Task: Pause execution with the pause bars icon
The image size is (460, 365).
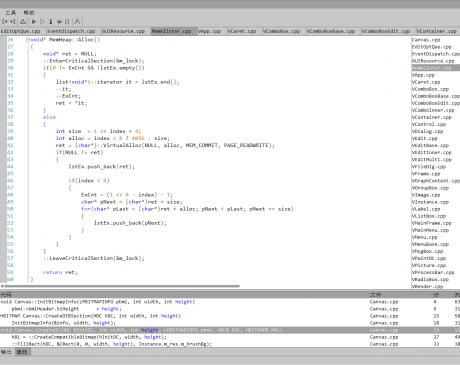Action: (x=67, y=22)
